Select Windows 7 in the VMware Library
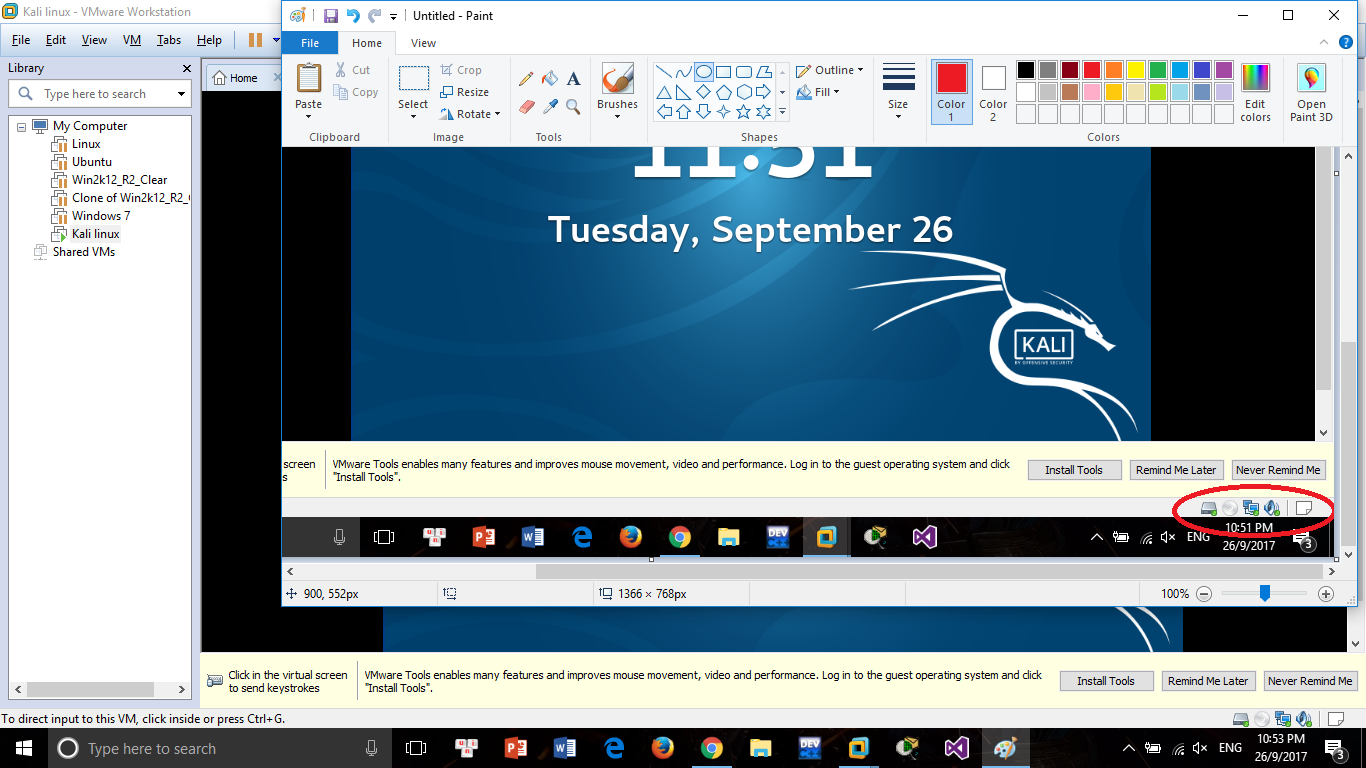 click(100, 216)
